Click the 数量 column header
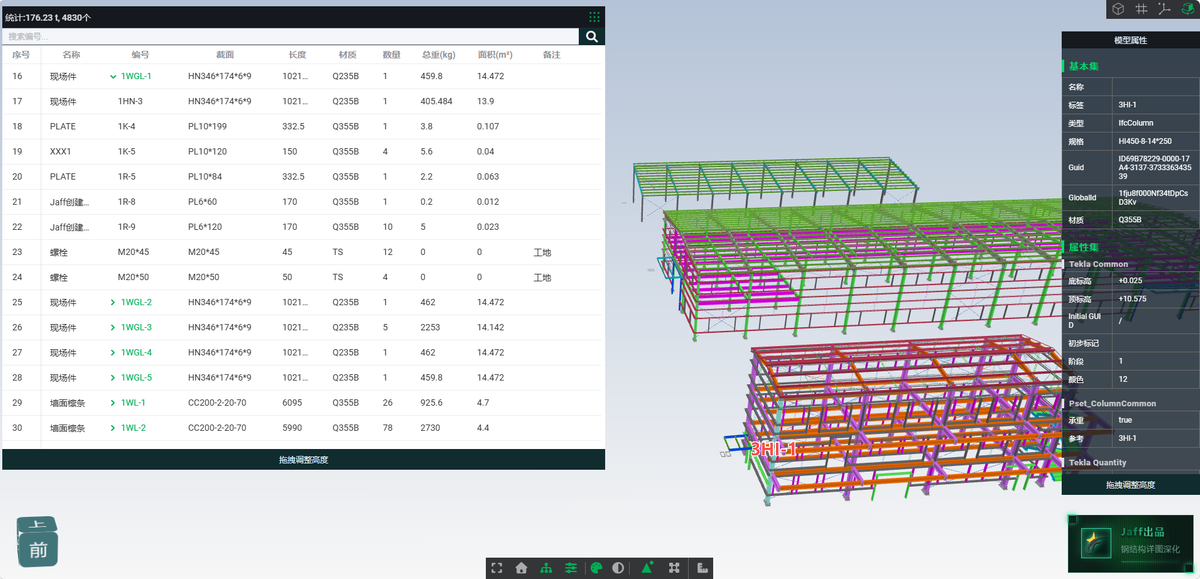The height and width of the screenshot is (579, 1200). coord(392,55)
